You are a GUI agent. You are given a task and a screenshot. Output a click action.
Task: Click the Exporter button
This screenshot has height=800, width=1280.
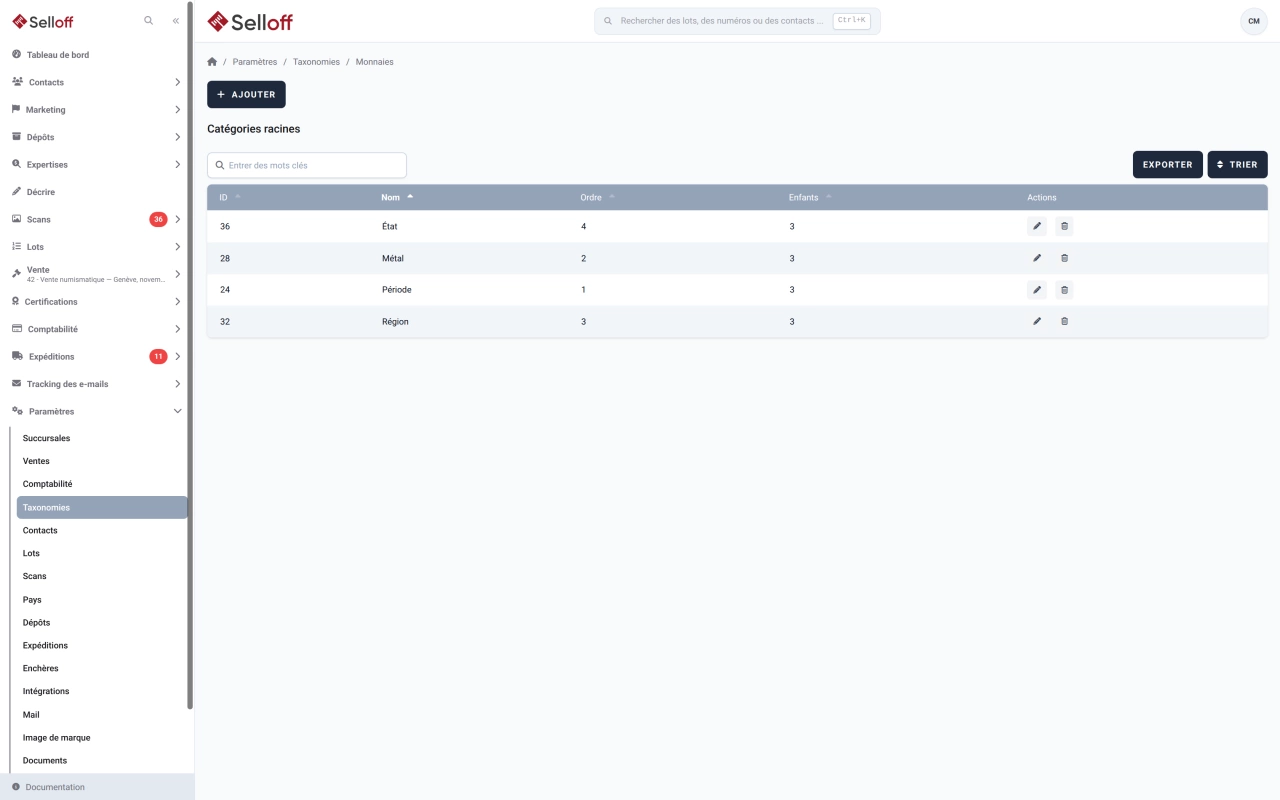pos(1167,165)
